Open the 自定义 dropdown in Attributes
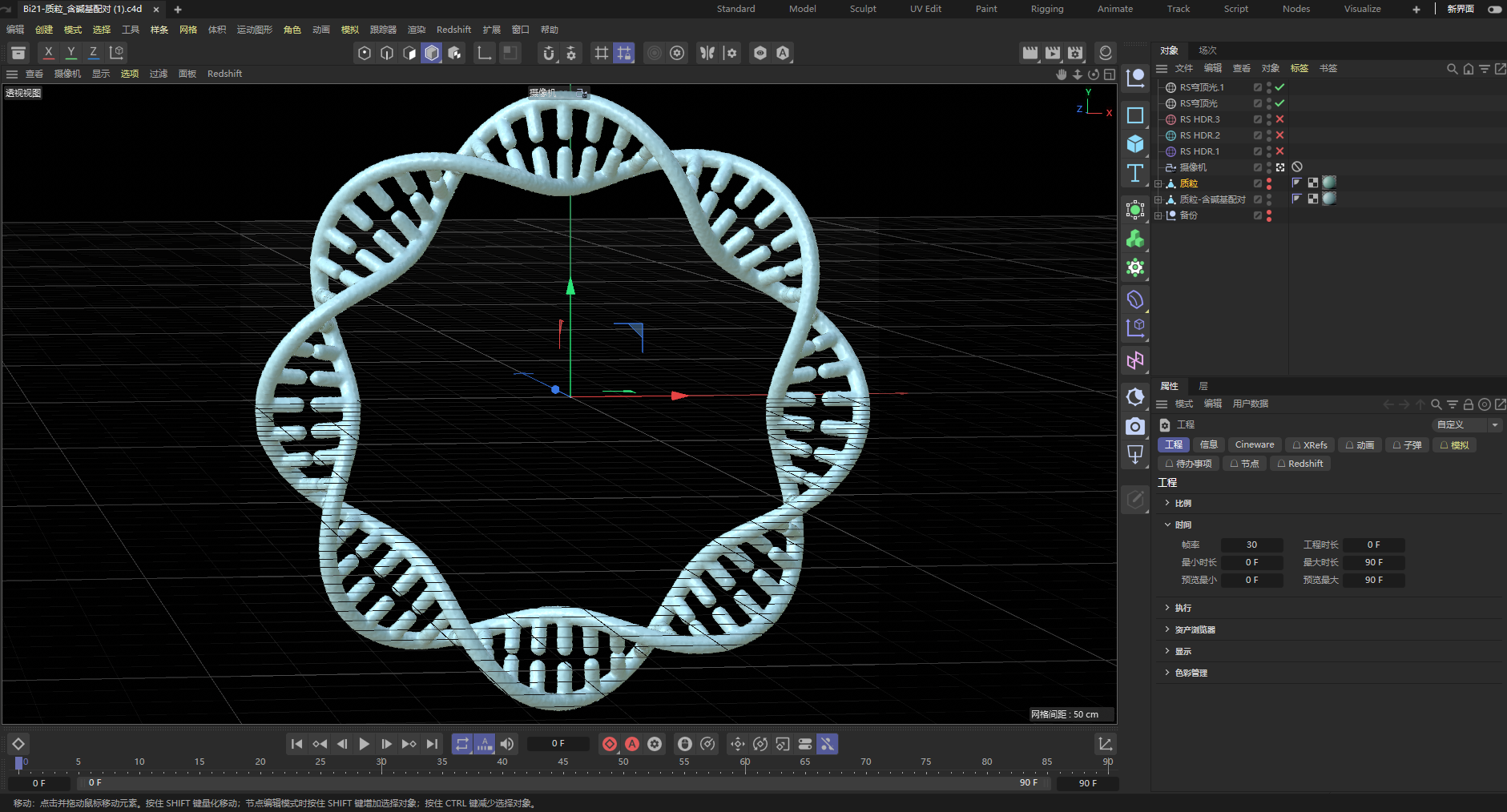The width and height of the screenshot is (1507, 812). pos(1467,424)
